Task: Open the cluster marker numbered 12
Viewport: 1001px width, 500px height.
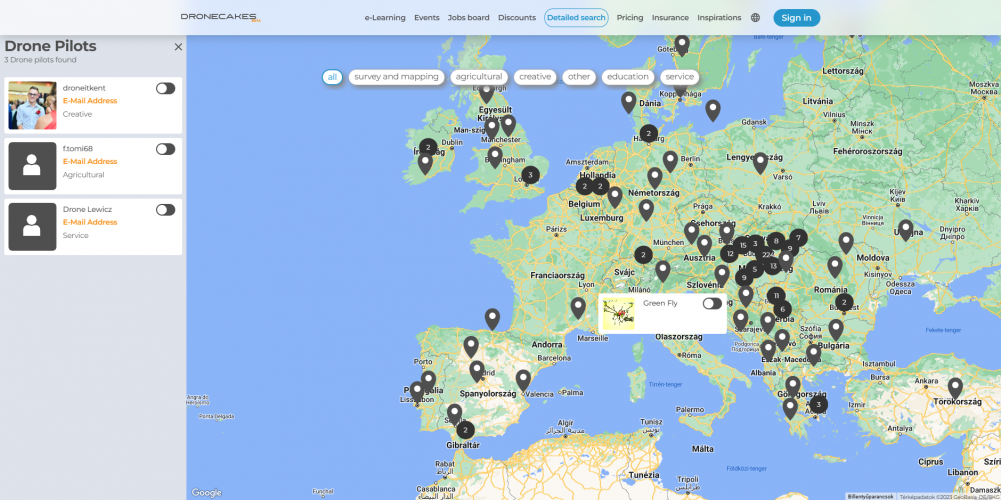Action: (730, 254)
